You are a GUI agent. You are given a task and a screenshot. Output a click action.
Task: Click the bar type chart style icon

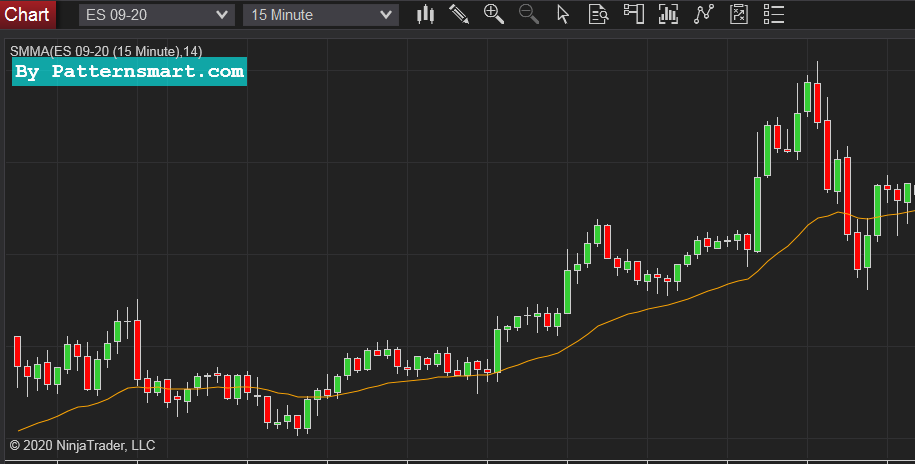tap(425, 14)
